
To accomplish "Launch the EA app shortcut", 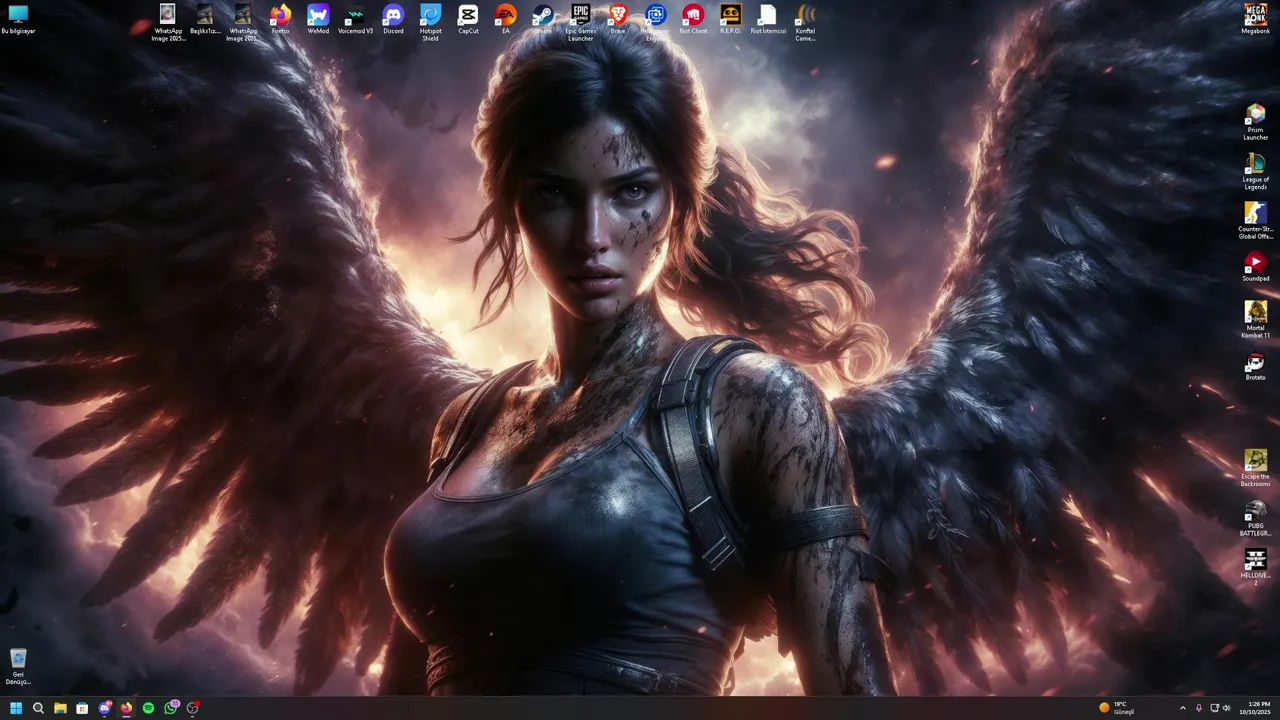I will (506, 19).
